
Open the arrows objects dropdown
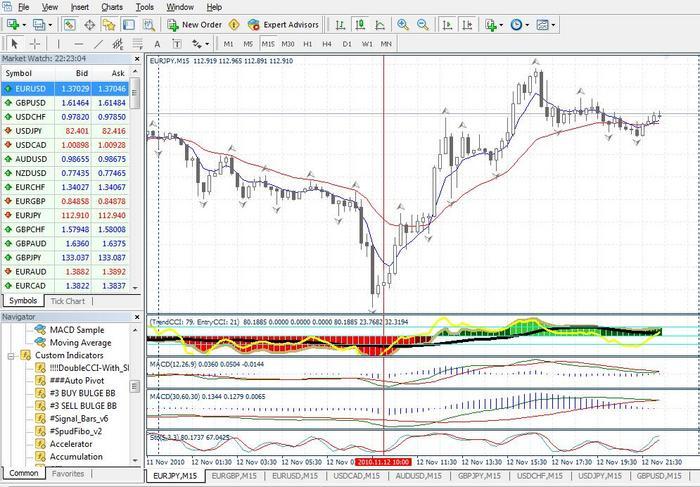tap(207, 44)
